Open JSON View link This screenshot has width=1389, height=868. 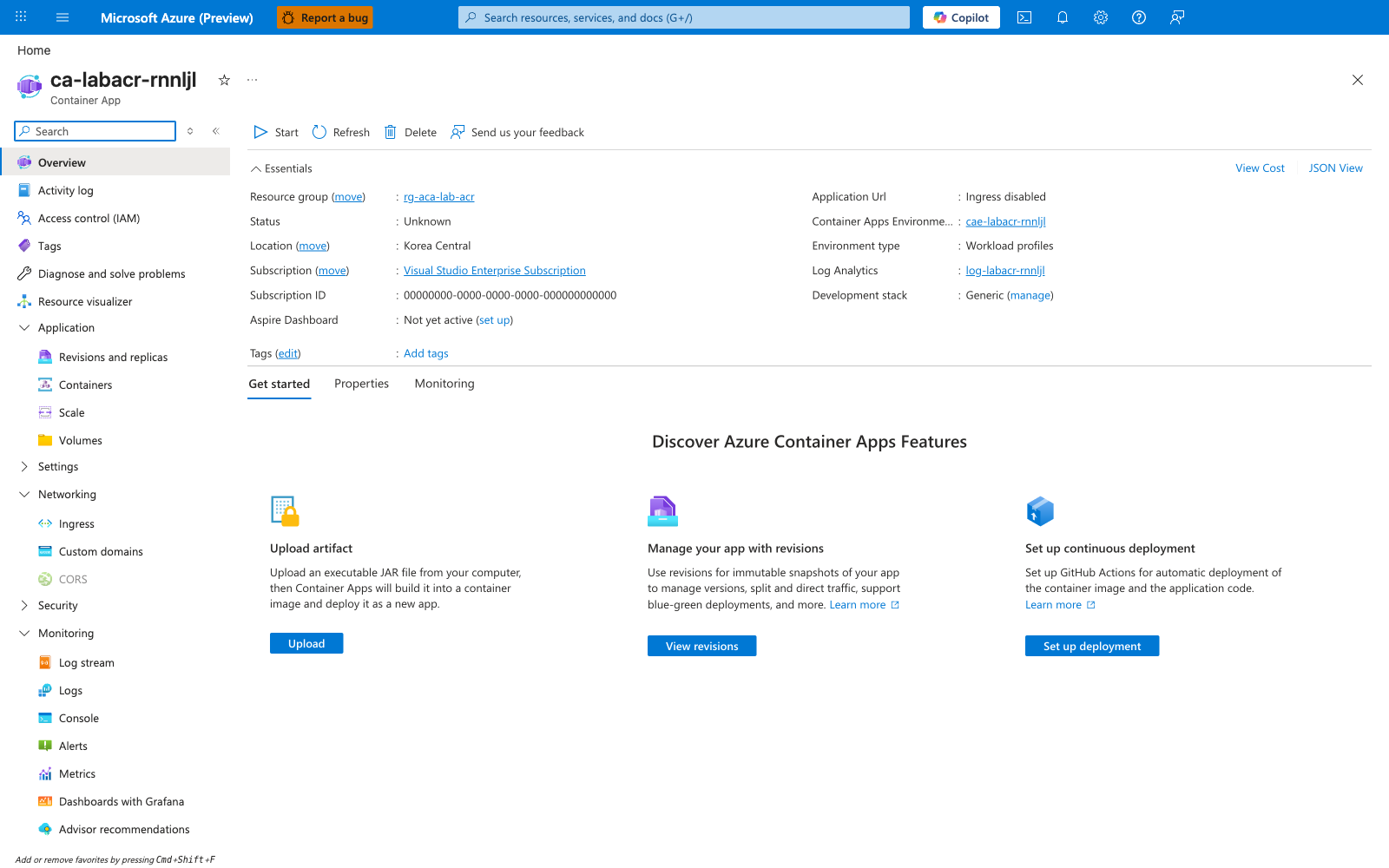pos(1335,168)
